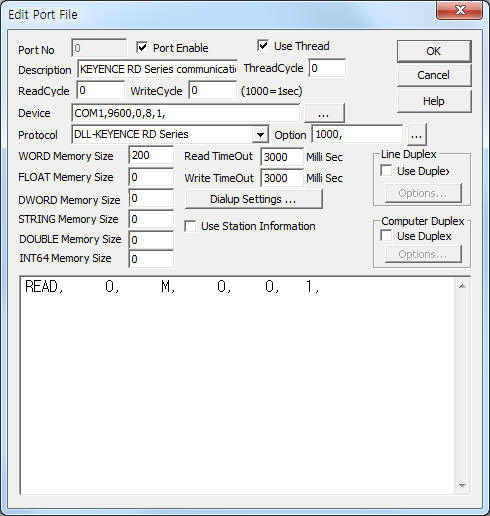This screenshot has height=516, width=490.
Task: Click the STRING Memory Size field
Action: (151, 219)
